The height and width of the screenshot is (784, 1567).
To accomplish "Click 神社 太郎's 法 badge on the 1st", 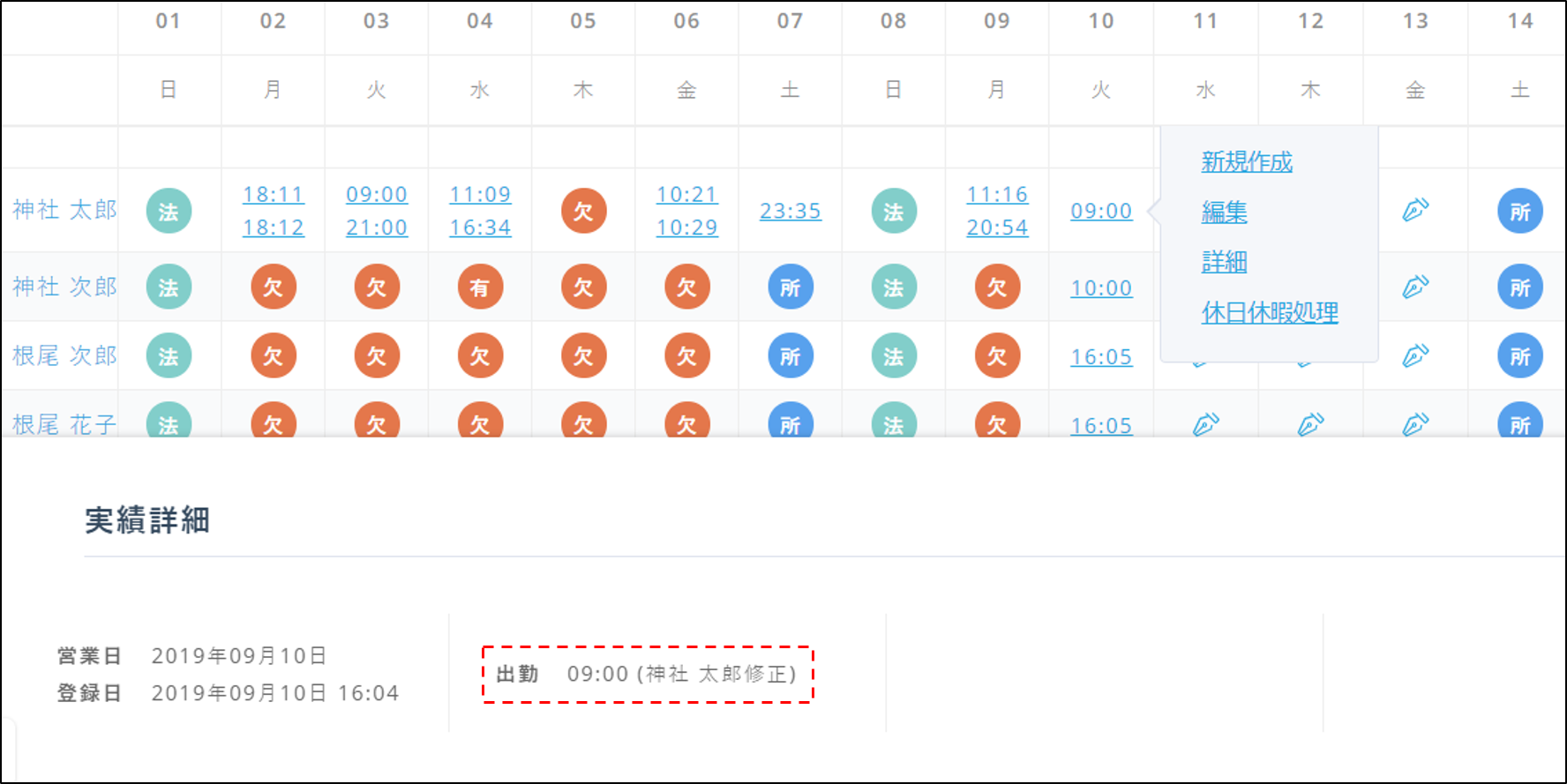I will (169, 212).
